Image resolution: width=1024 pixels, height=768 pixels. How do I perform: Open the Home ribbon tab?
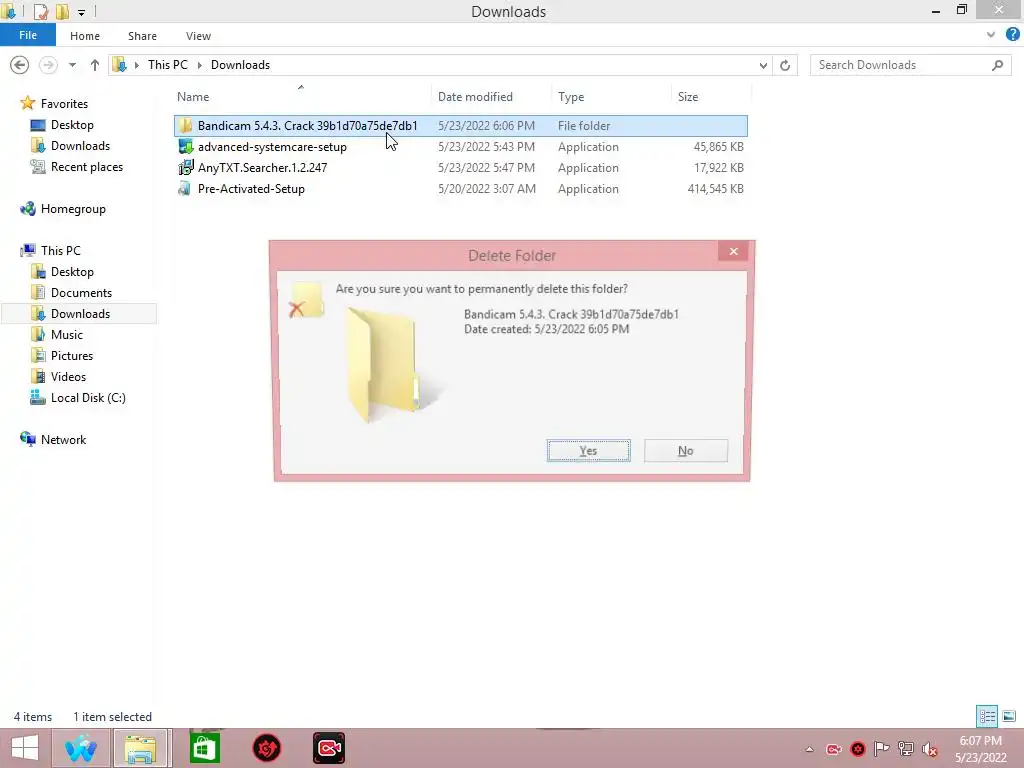(x=85, y=36)
